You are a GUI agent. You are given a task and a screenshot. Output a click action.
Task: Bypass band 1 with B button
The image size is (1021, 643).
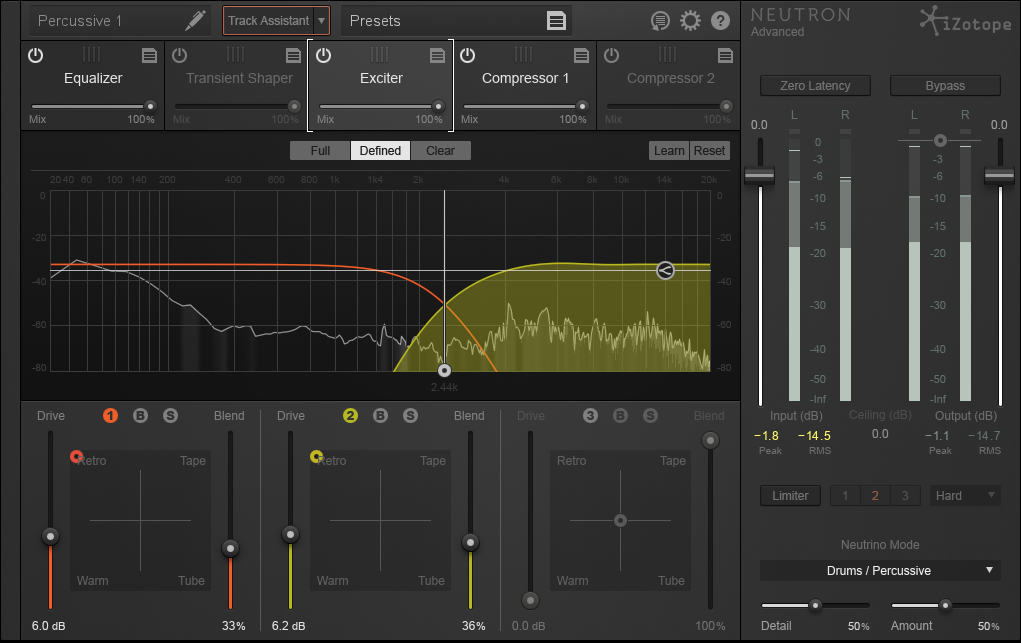click(140, 416)
